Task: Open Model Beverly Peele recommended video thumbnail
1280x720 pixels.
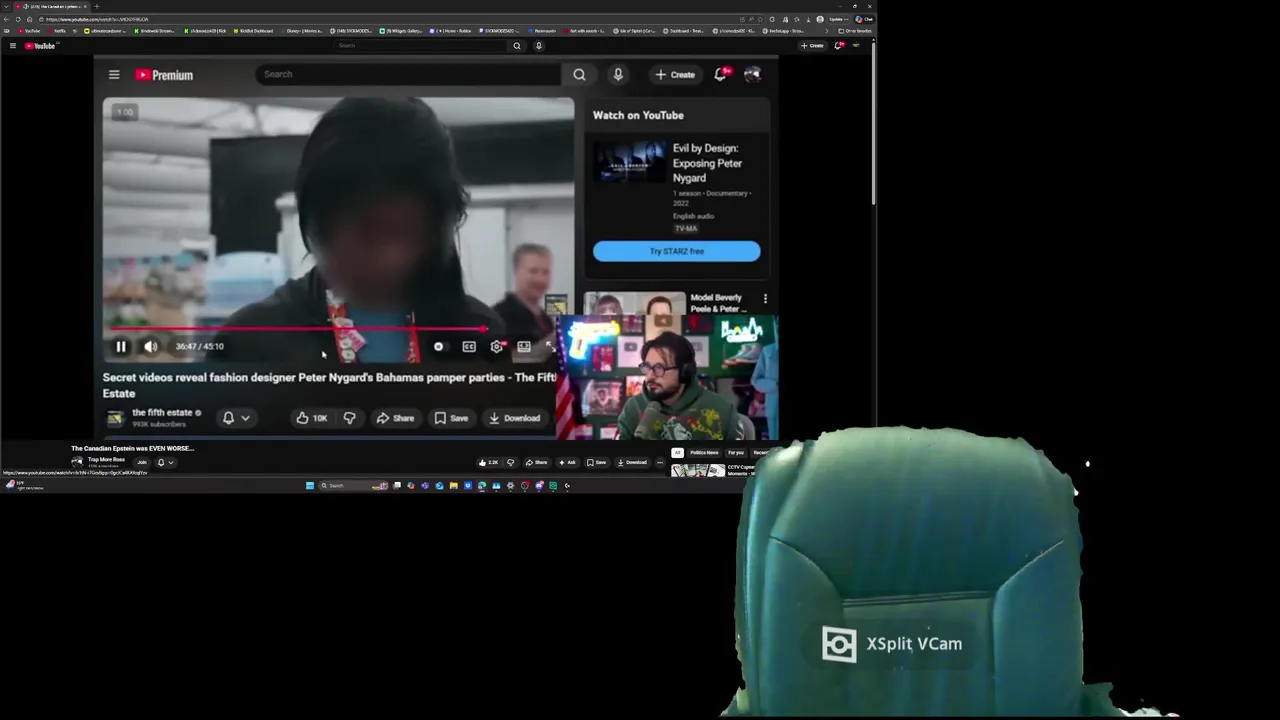Action: pyautogui.click(x=634, y=303)
